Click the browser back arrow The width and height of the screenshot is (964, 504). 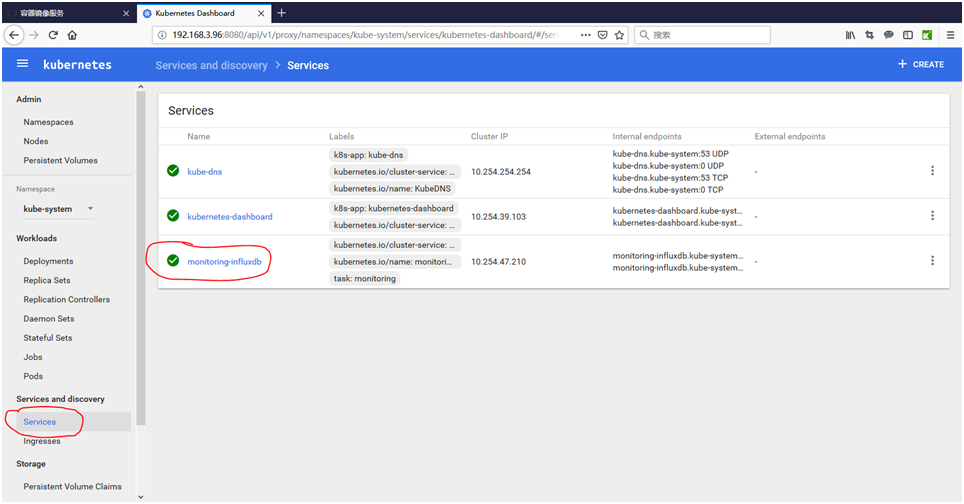point(14,35)
